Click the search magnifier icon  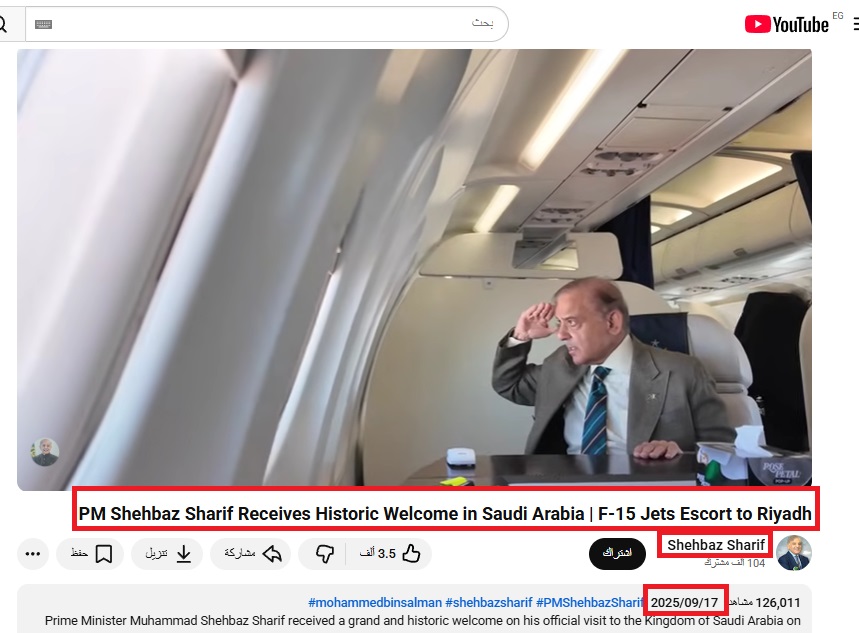pos(2,24)
